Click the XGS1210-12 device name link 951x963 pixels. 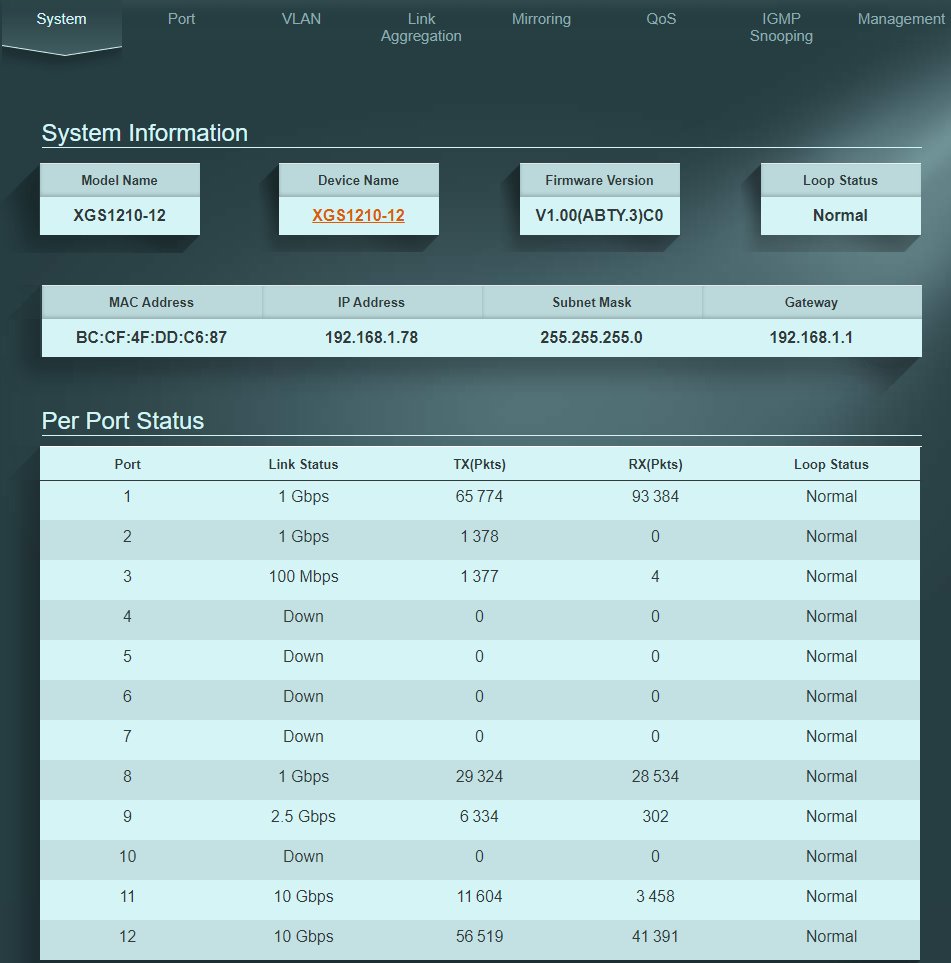coord(358,216)
